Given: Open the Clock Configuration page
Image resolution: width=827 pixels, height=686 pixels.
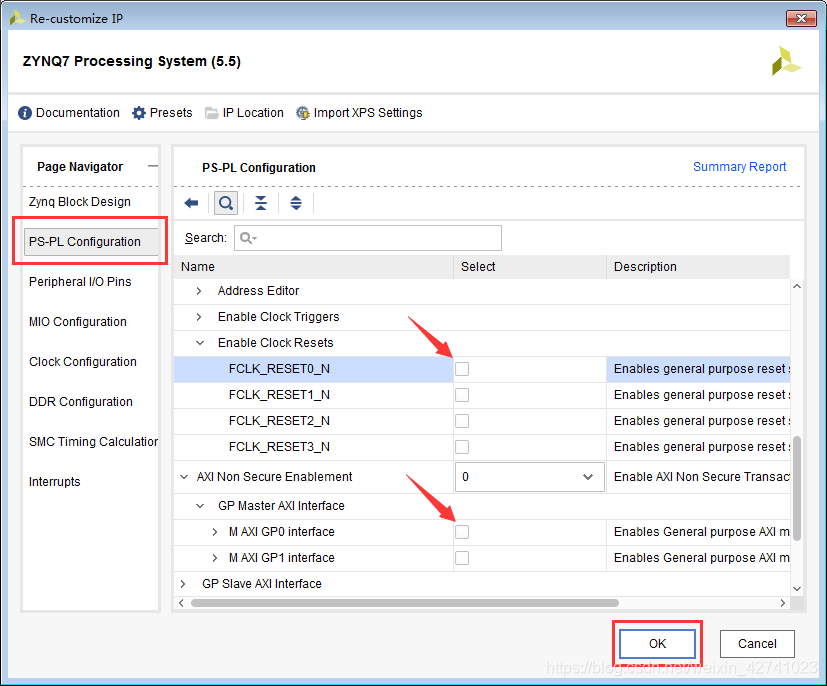Looking at the screenshot, I should click(x=83, y=362).
